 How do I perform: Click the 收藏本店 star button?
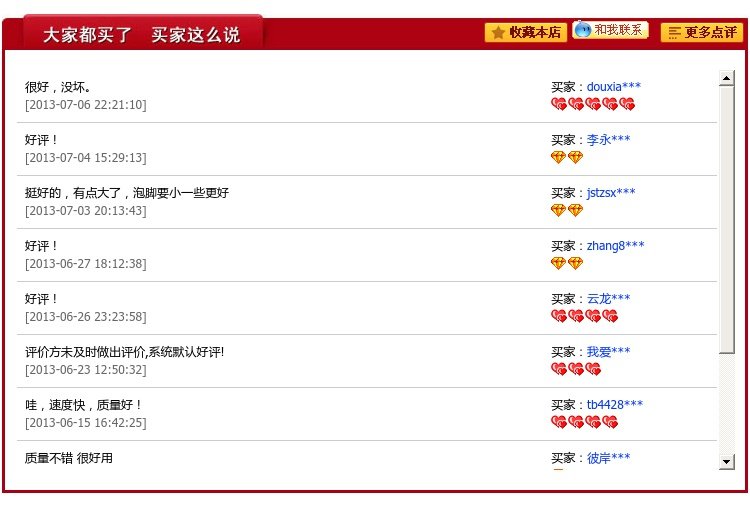click(525, 32)
